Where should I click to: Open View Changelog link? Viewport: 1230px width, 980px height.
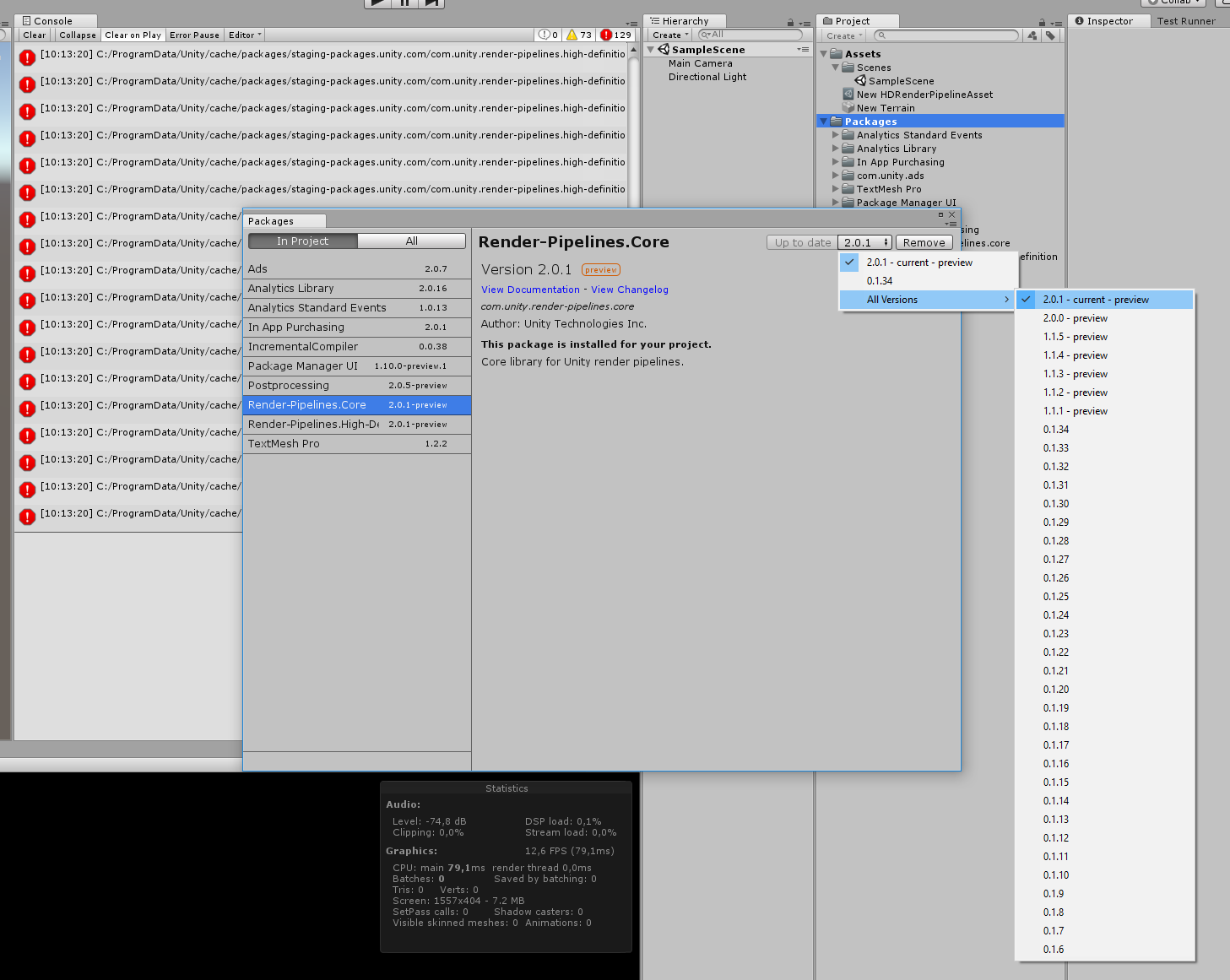[x=630, y=290]
